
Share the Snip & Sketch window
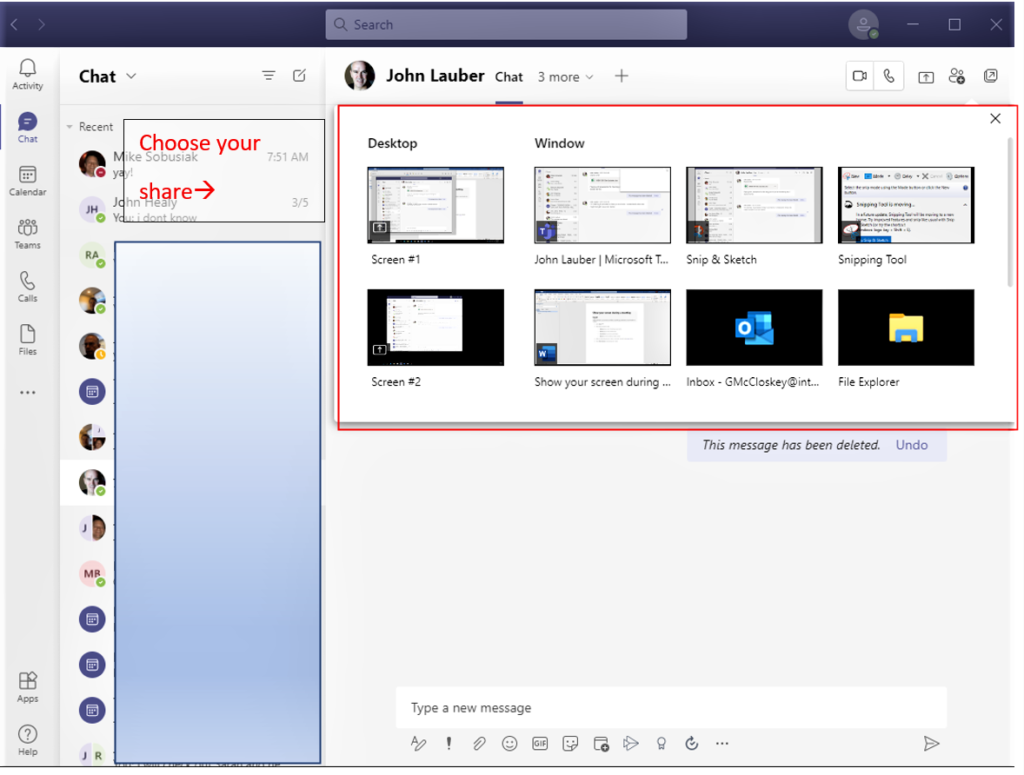click(x=754, y=205)
